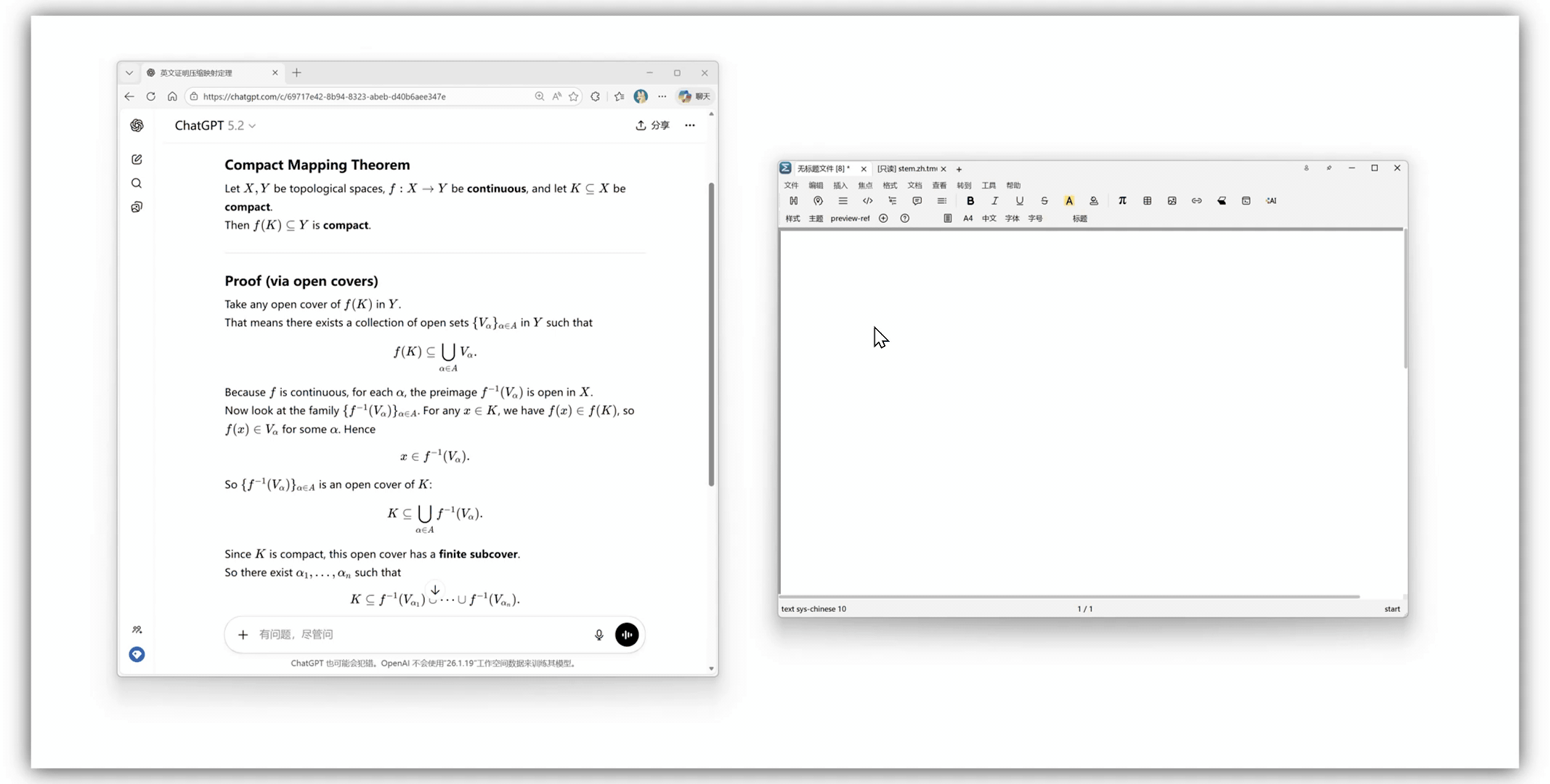Click the ChatGPT message input field
The image size is (1550, 784).
(x=421, y=634)
